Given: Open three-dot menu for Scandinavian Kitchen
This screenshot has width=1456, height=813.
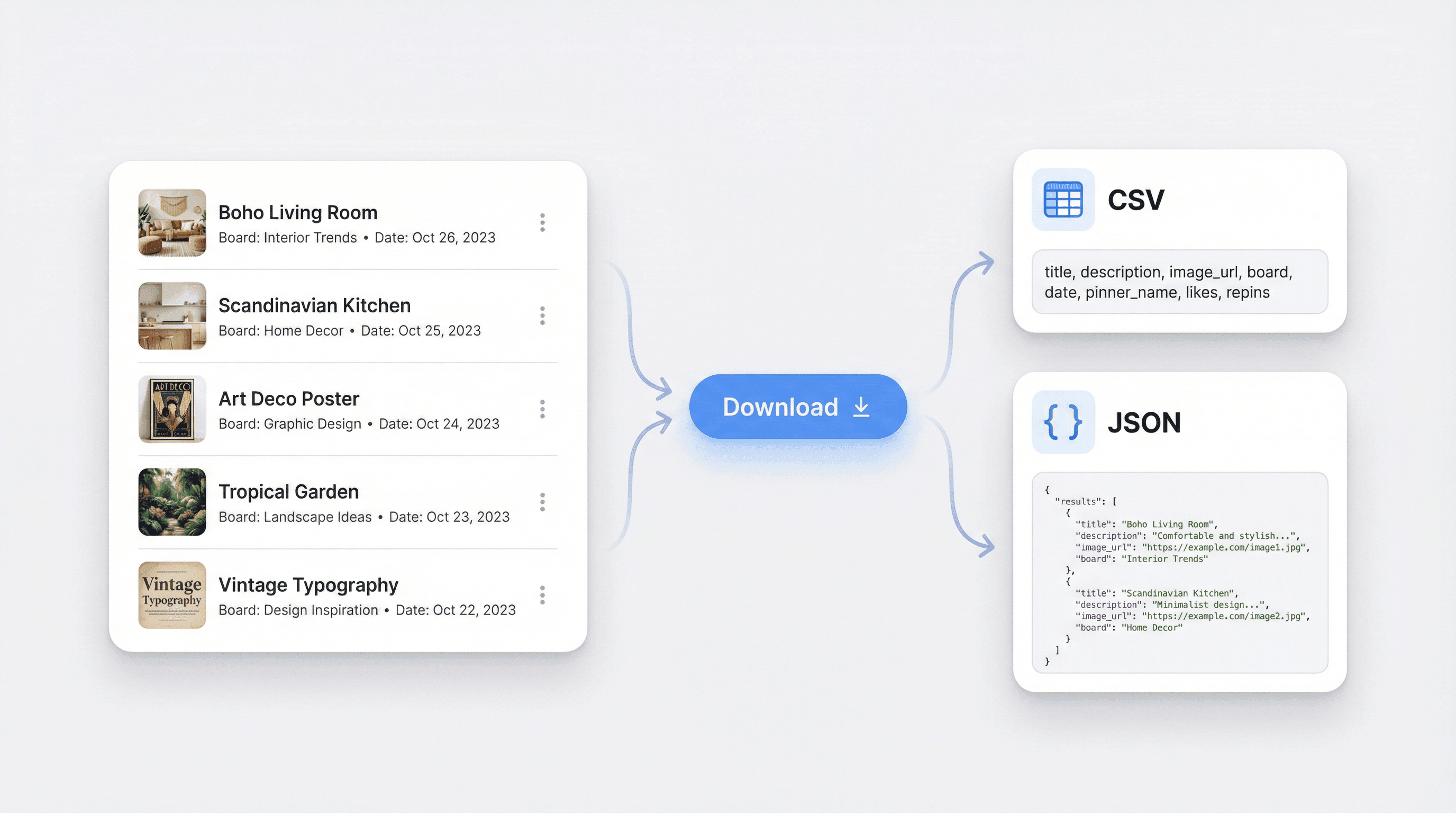Looking at the screenshot, I should 542,315.
